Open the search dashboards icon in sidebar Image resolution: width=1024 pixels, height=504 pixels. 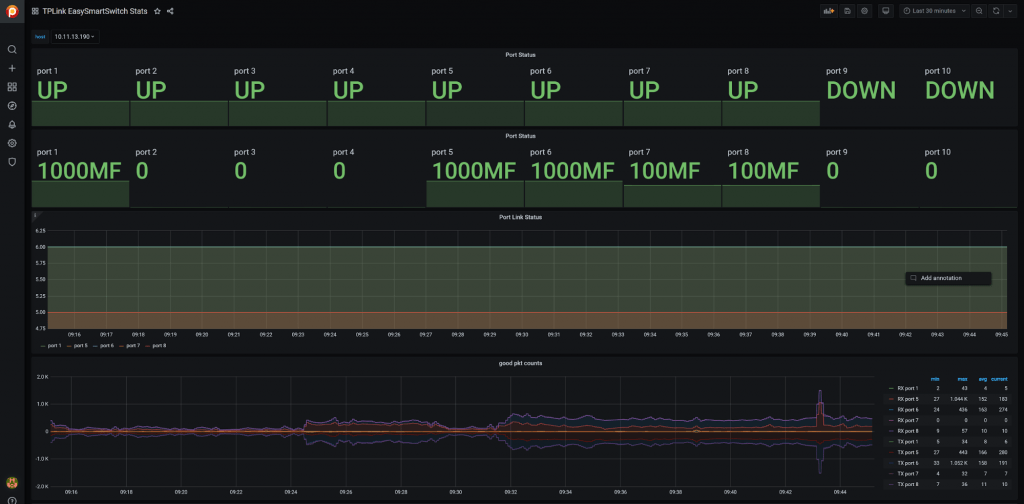pyautogui.click(x=12, y=49)
